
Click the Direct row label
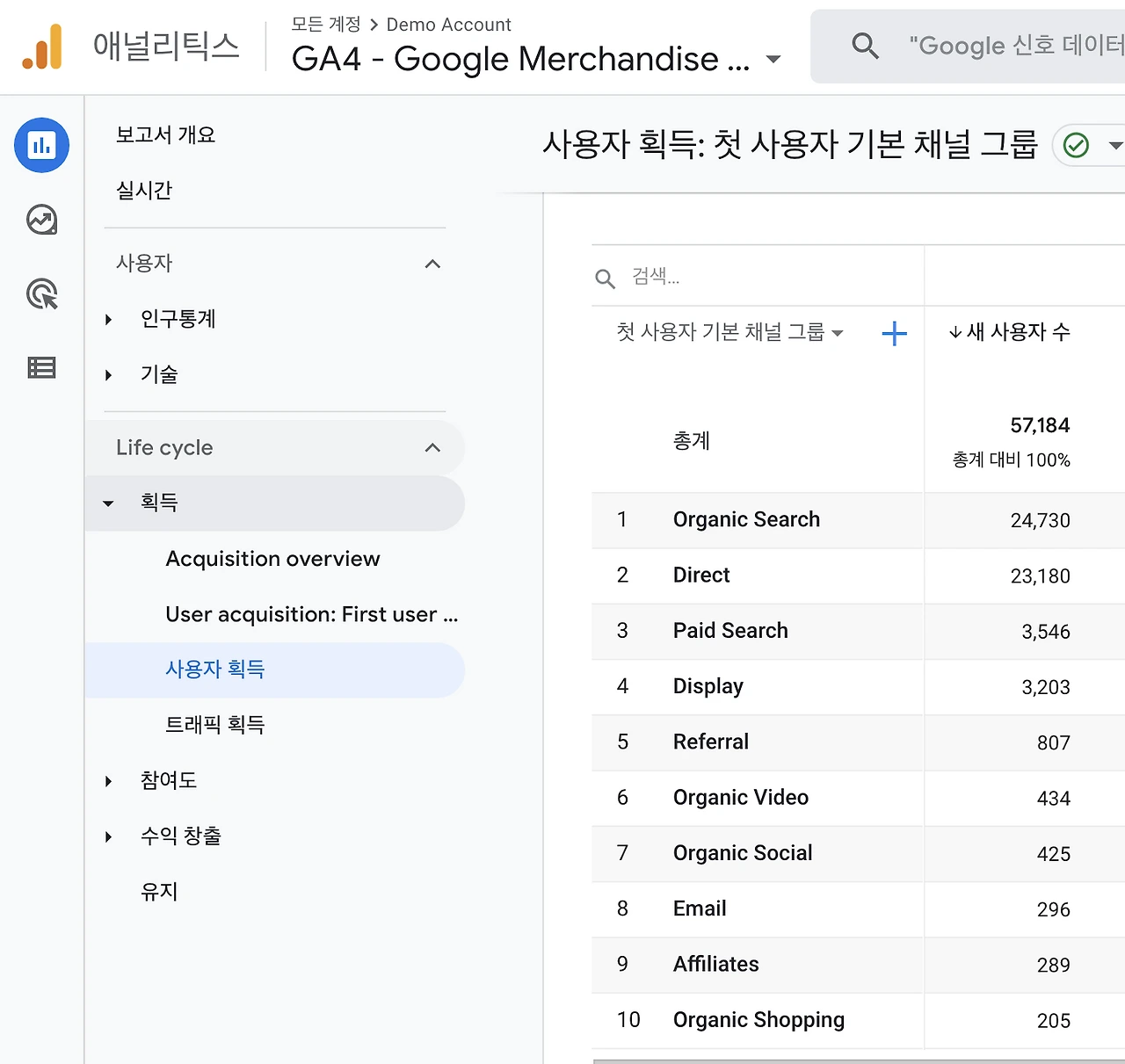pos(701,575)
